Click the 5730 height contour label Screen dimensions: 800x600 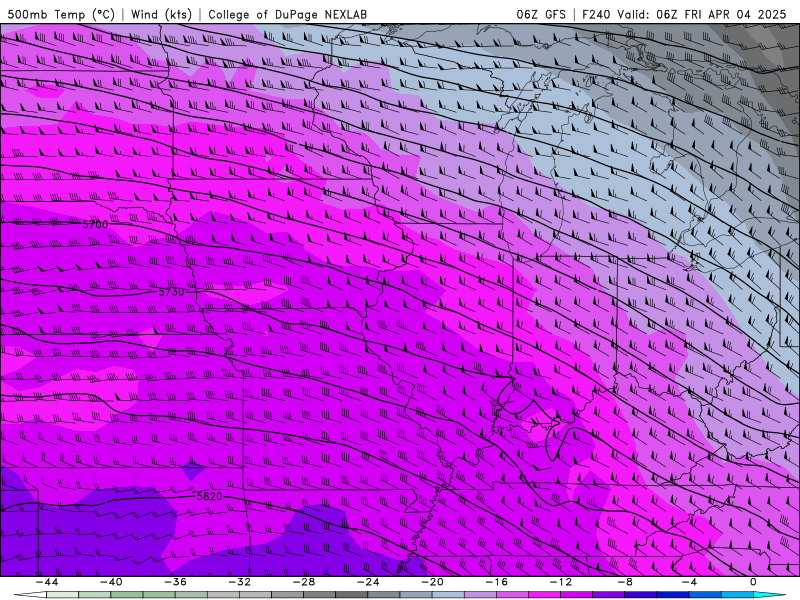click(x=171, y=292)
